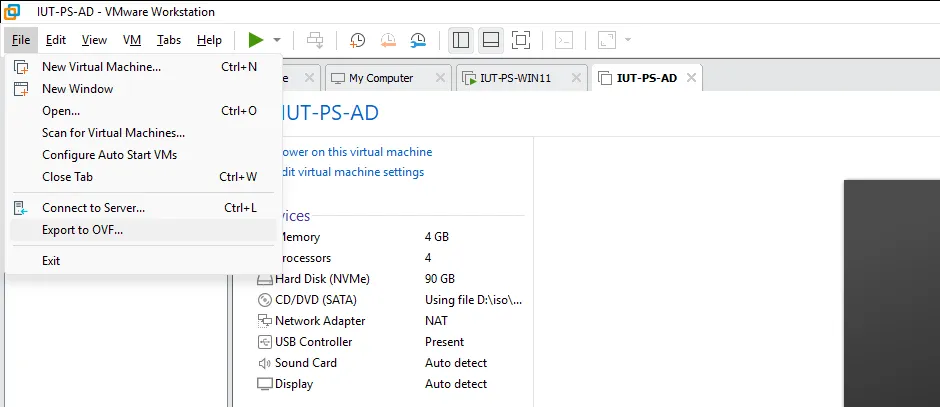Click the stretch guest display icon
940x407 pixels.
[x=606, y=40]
